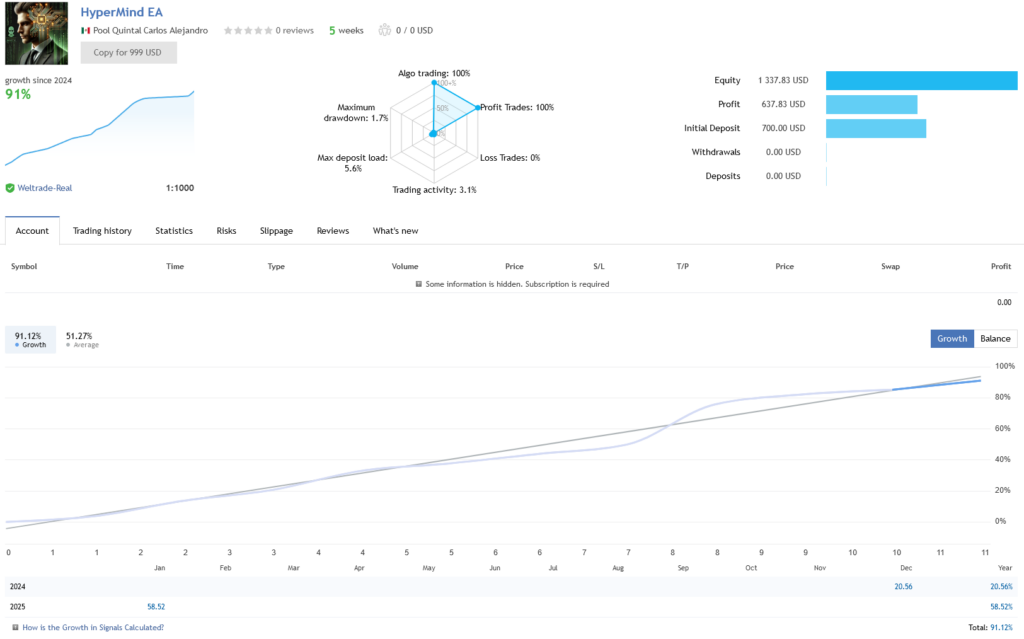Click the Profit column header
The height and width of the screenshot is (639, 1024).
pos(1000,267)
